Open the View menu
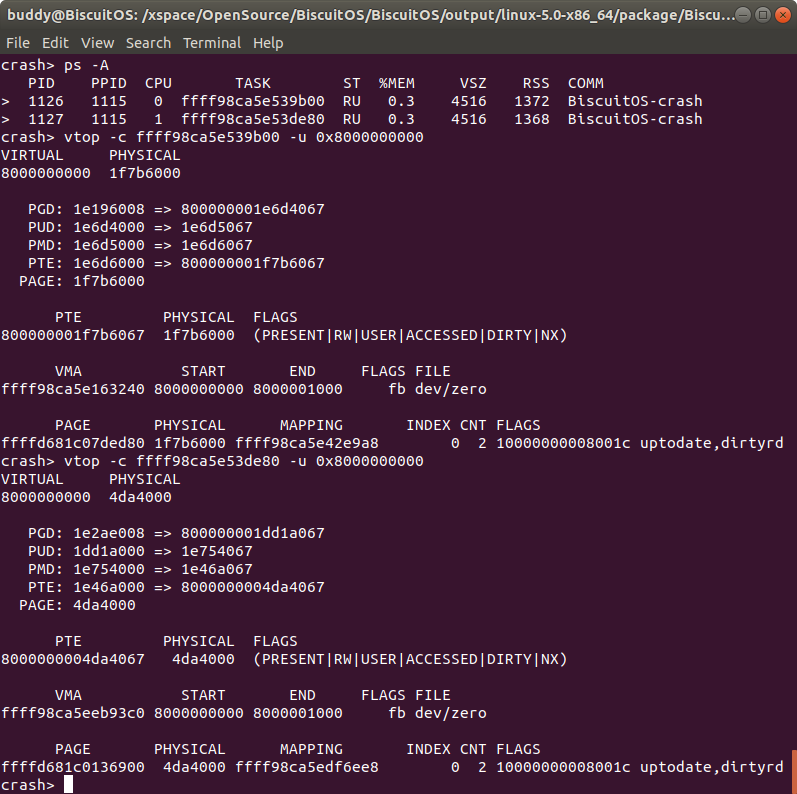 click(x=97, y=43)
